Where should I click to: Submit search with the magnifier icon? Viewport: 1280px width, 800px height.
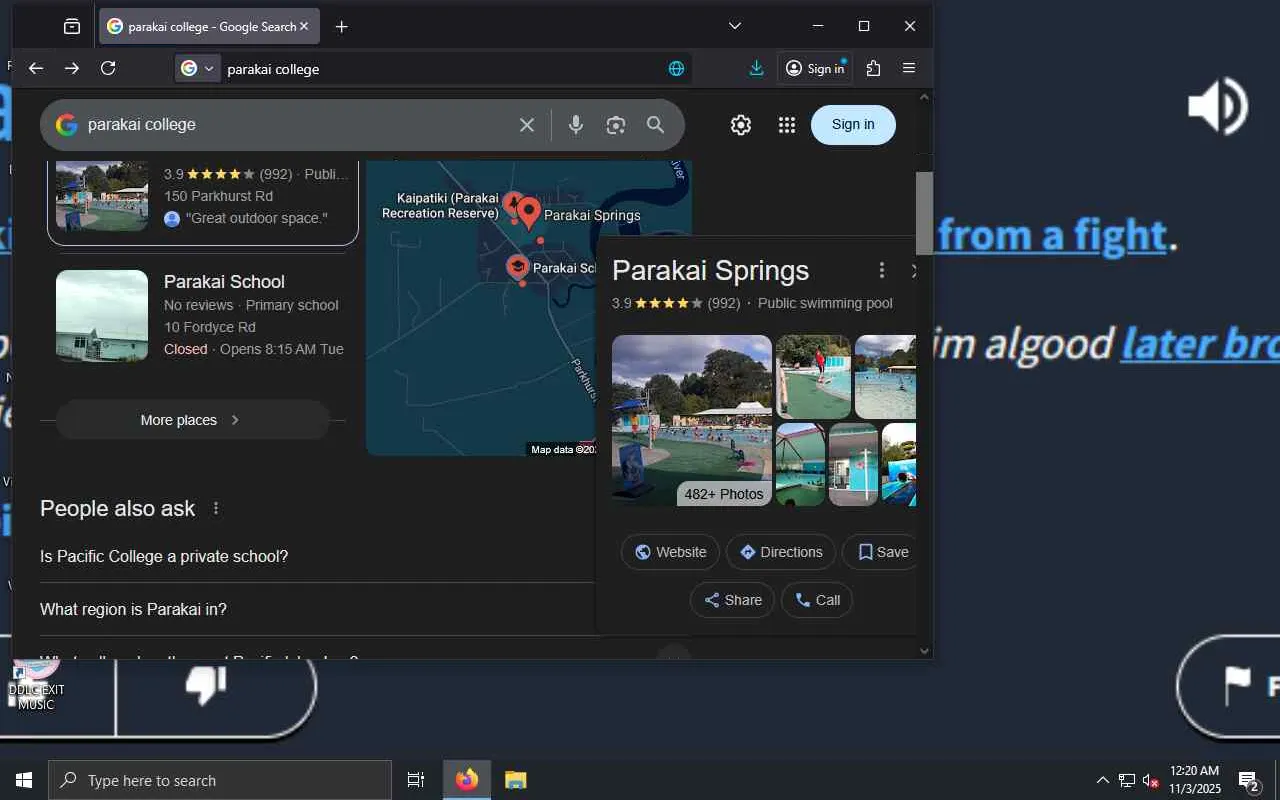click(x=656, y=125)
